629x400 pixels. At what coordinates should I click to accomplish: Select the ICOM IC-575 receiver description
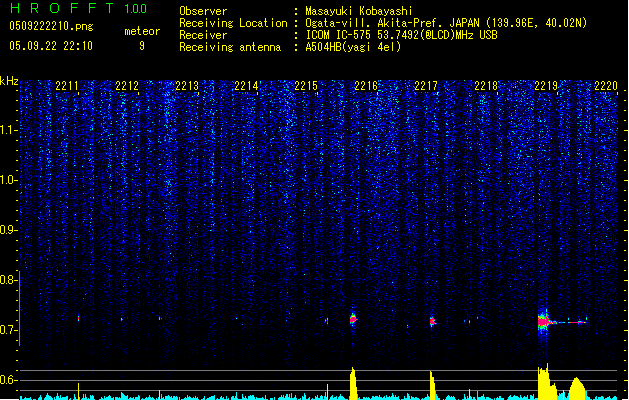pos(401,35)
